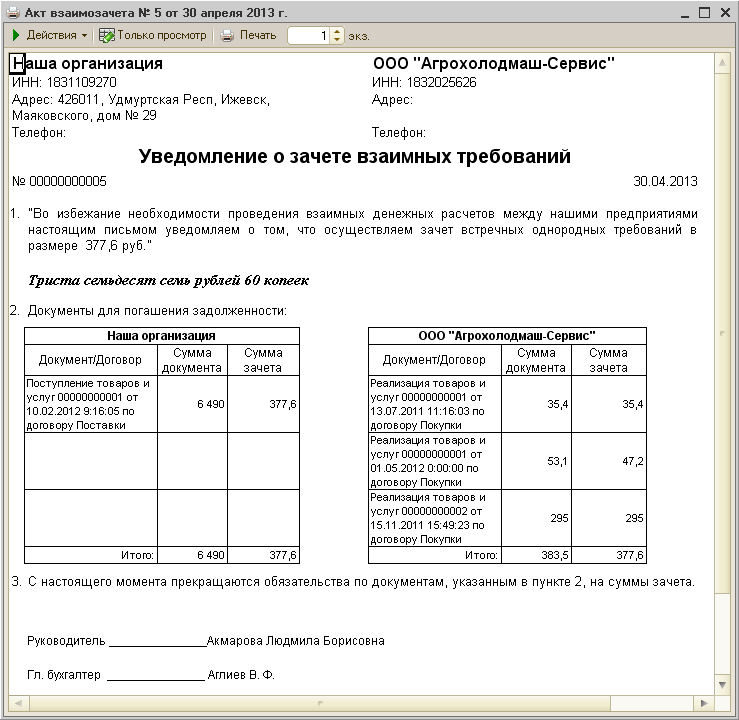Click the Поступление товаров и услуг document cell
The image size is (739, 720).
[91, 404]
